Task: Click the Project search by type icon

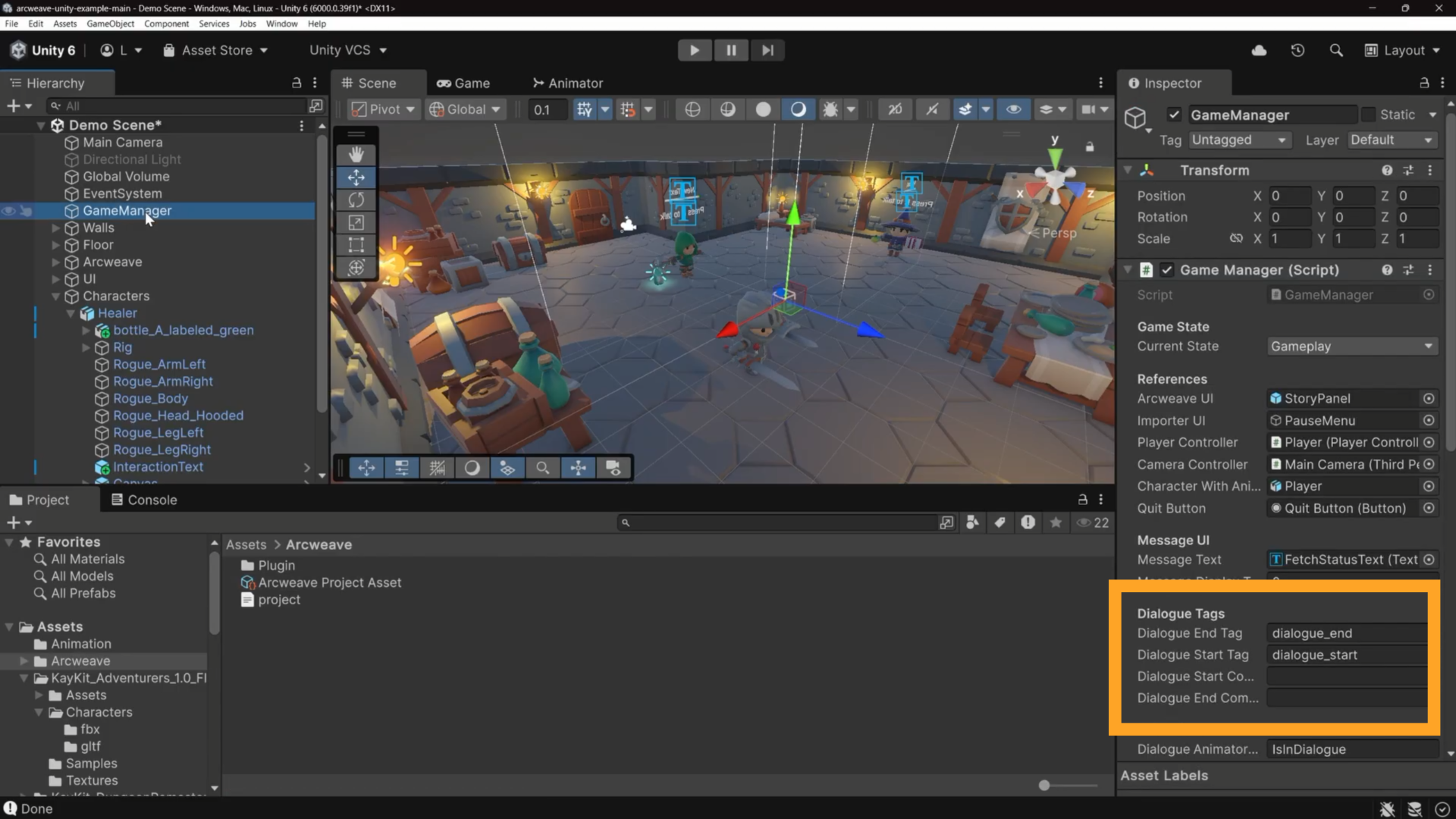Action: tap(972, 522)
